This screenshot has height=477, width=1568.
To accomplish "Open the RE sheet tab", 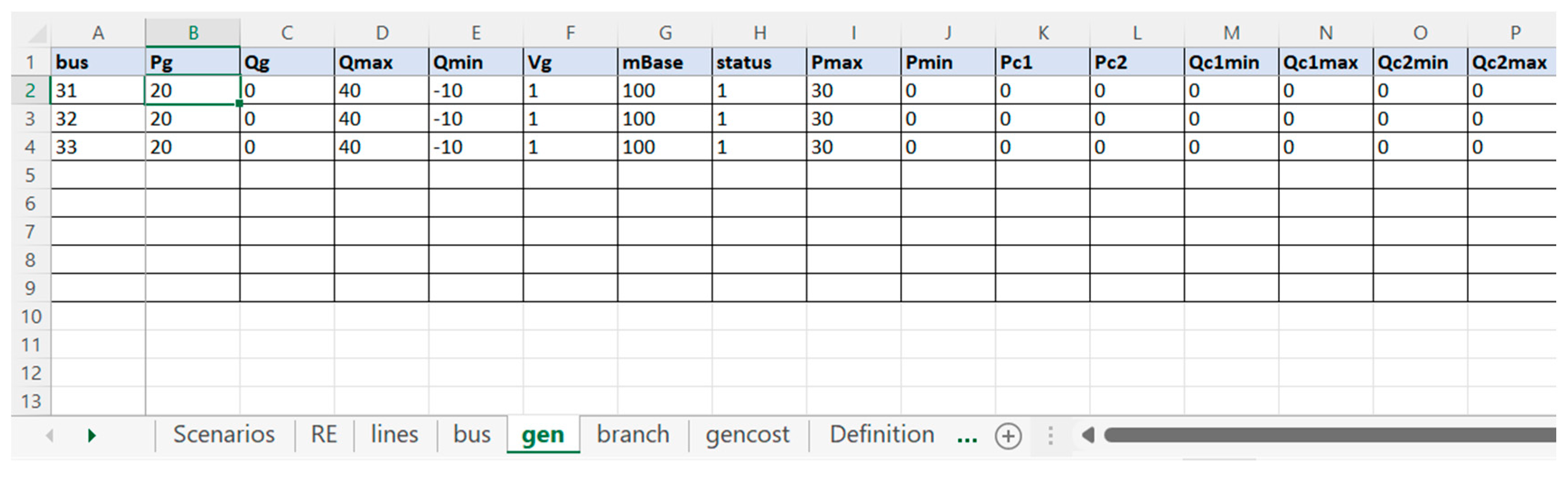I will [x=323, y=435].
